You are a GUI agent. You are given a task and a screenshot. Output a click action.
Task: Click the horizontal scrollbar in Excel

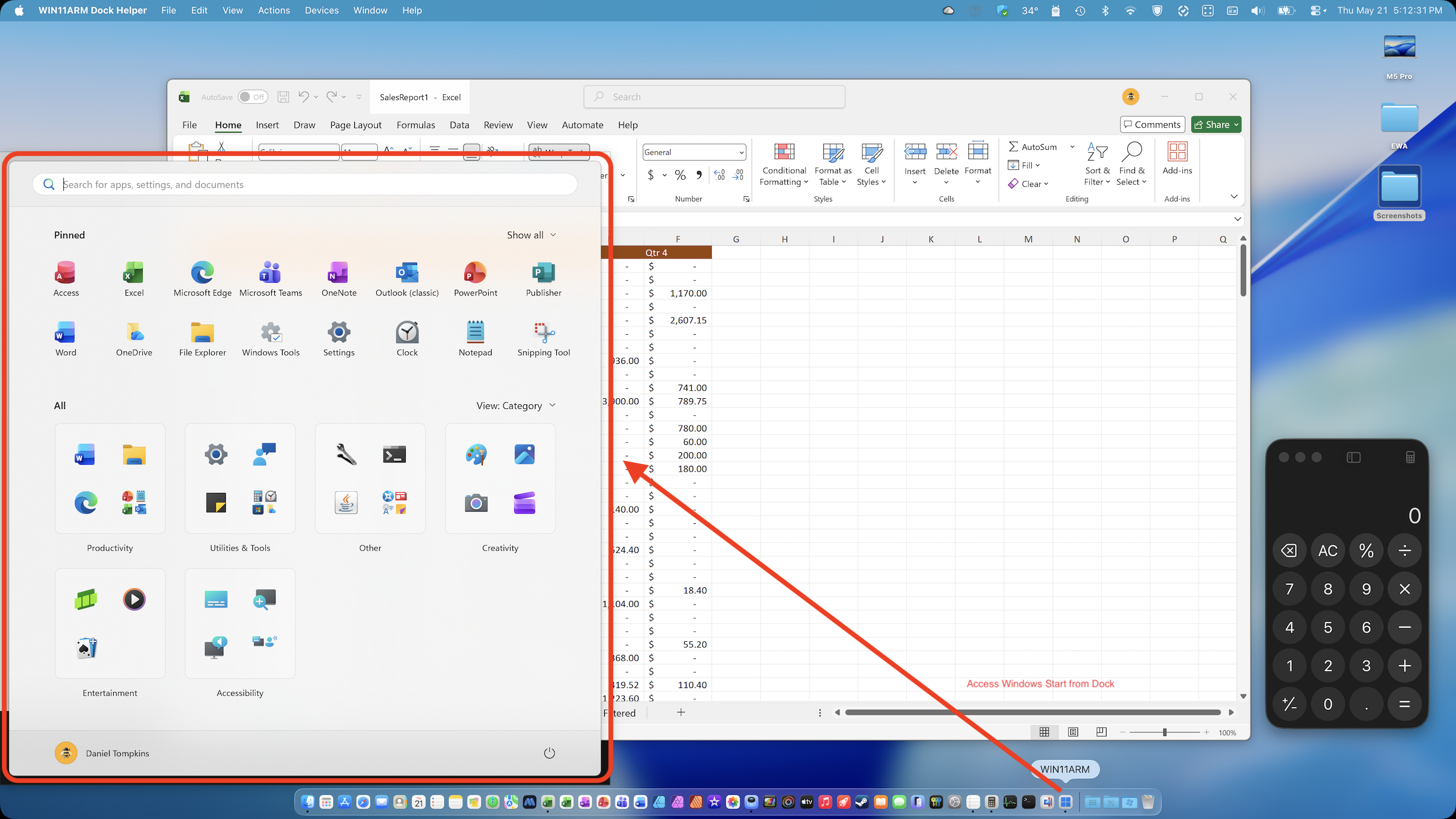(1033, 712)
